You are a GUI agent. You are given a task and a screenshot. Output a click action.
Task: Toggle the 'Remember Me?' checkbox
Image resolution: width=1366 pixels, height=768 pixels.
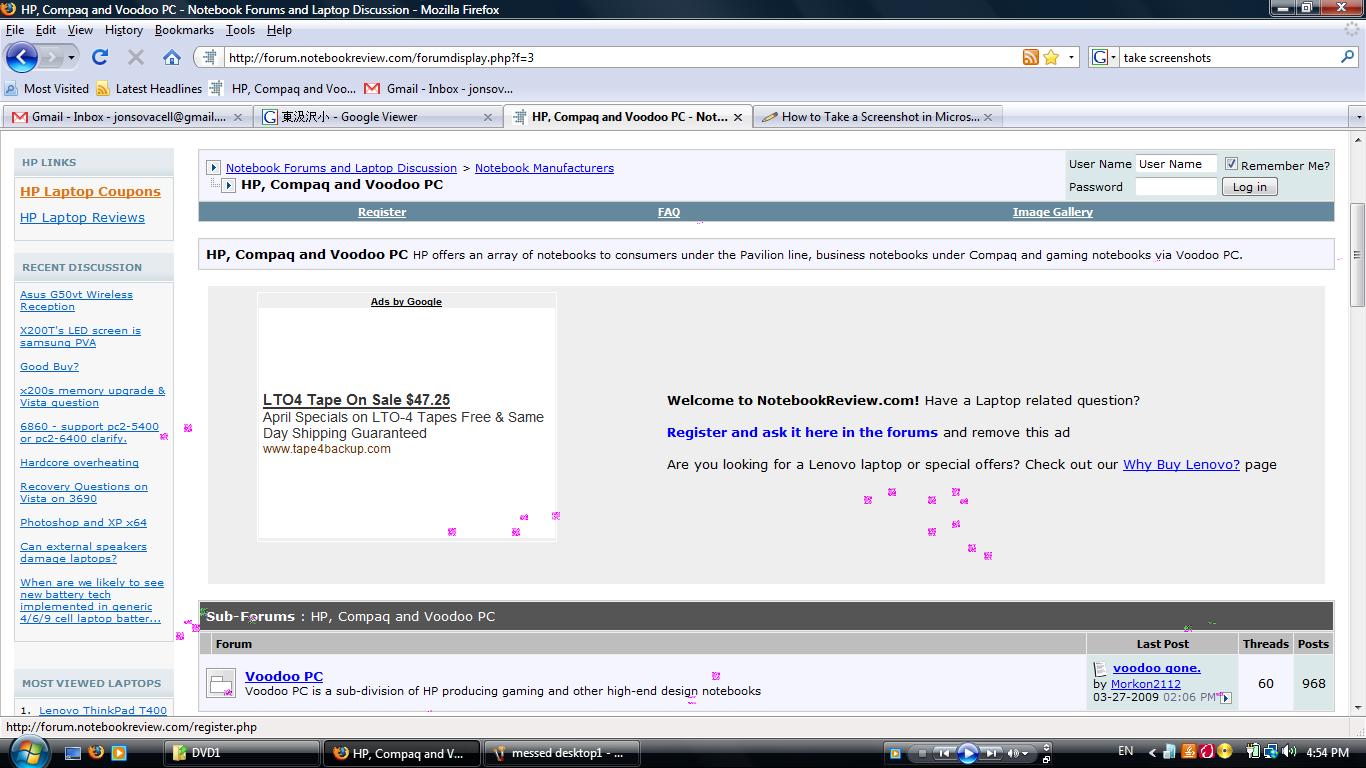(x=1231, y=164)
